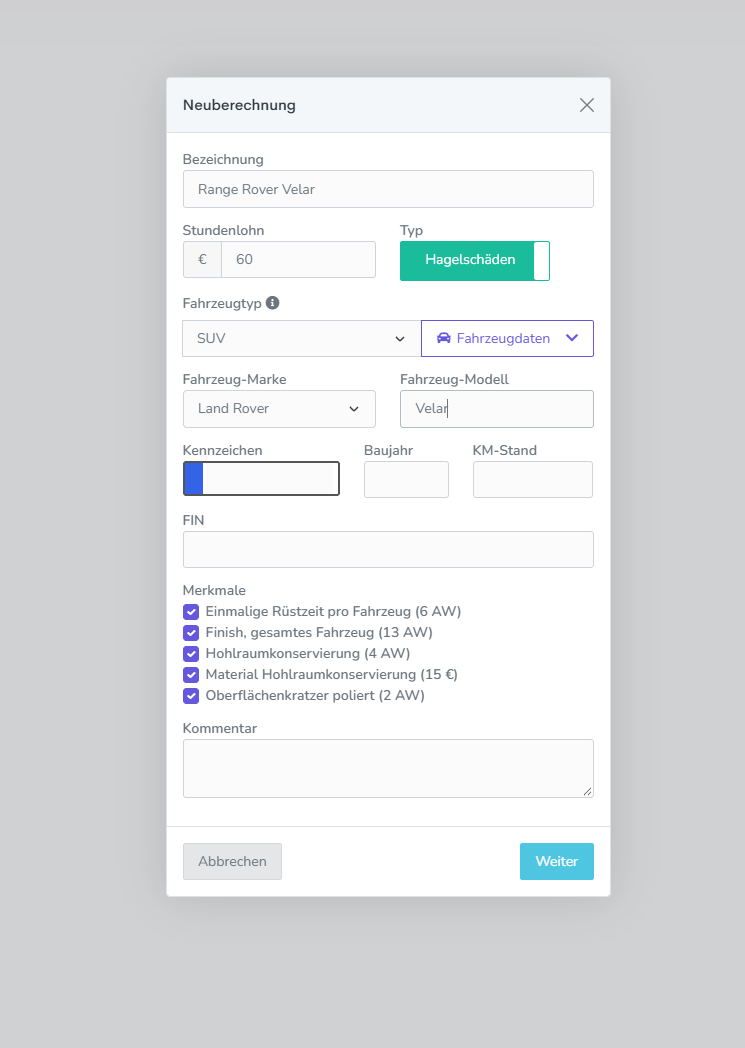Focus the Baujahr input field
Screen dimensions: 745x1048
(x=406, y=479)
